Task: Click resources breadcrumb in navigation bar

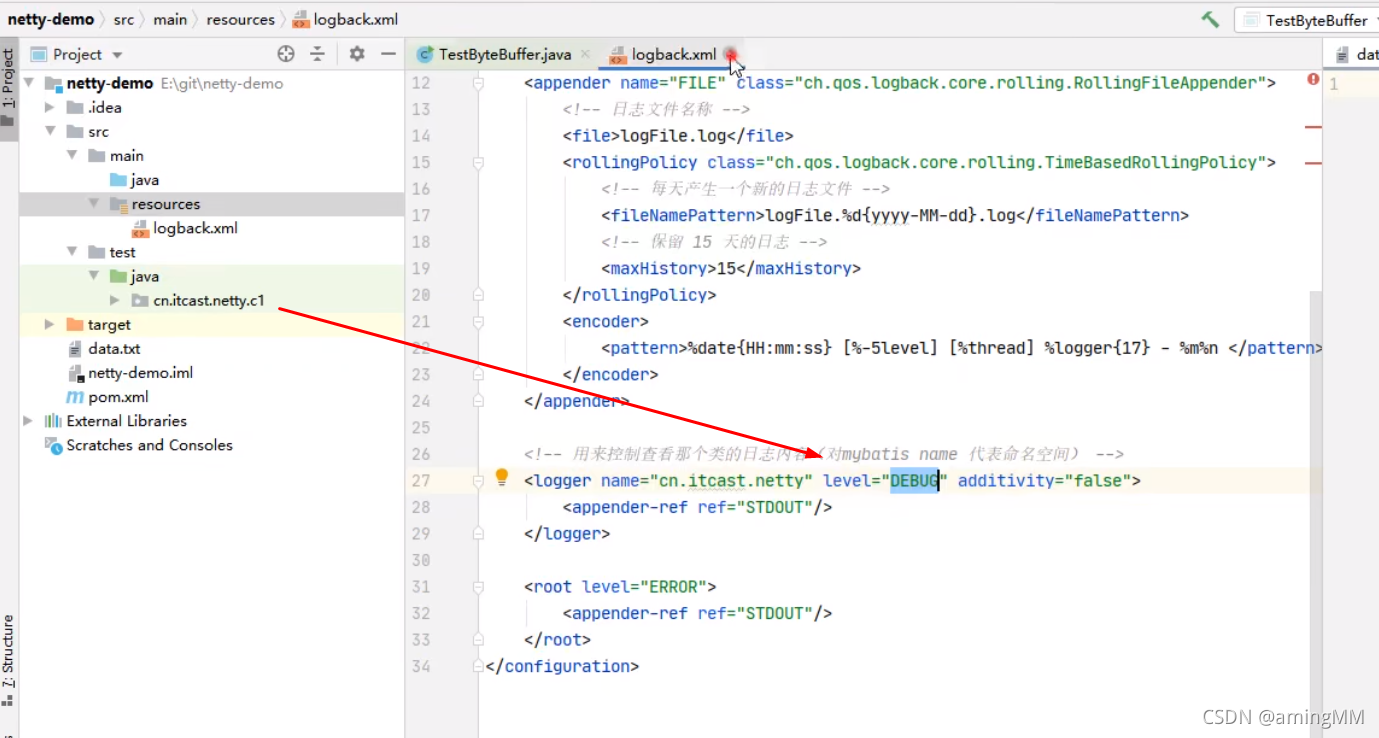Action: point(241,19)
